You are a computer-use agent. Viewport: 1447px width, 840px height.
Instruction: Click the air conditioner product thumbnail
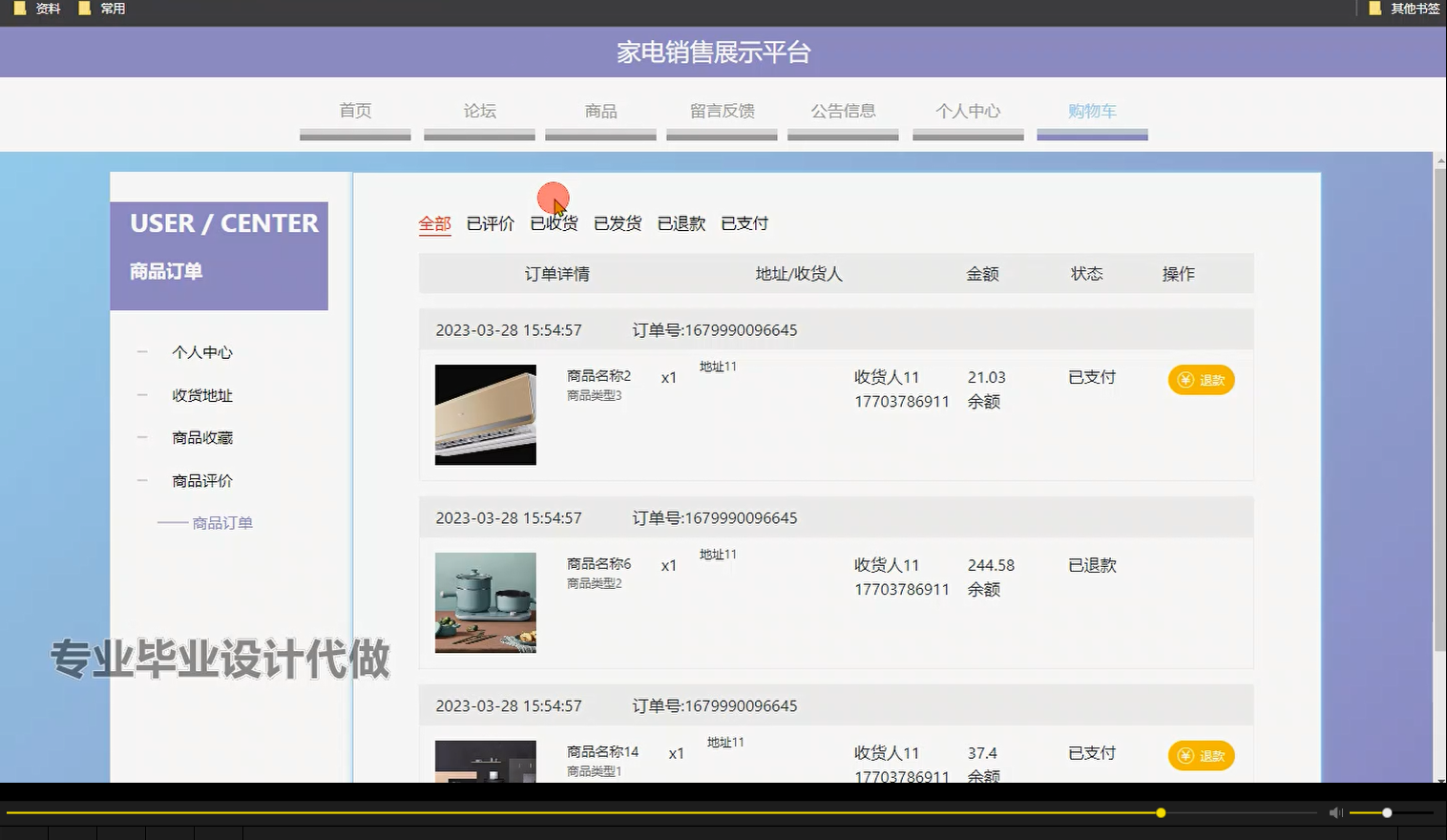(x=485, y=414)
